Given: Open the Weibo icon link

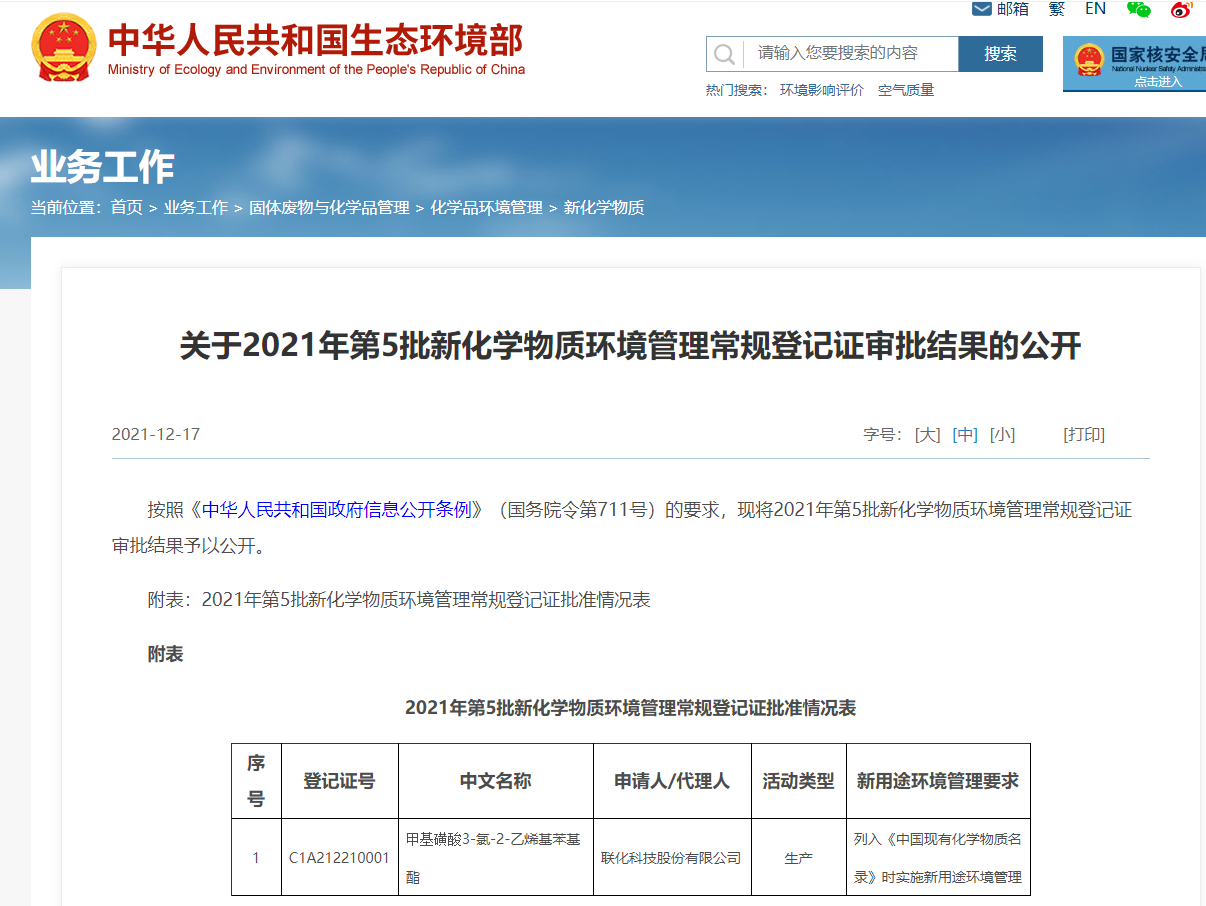Looking at the screenshot, I should point(1182,9).
